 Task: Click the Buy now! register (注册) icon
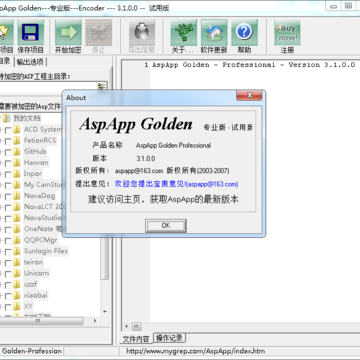(x=287, y=33)
